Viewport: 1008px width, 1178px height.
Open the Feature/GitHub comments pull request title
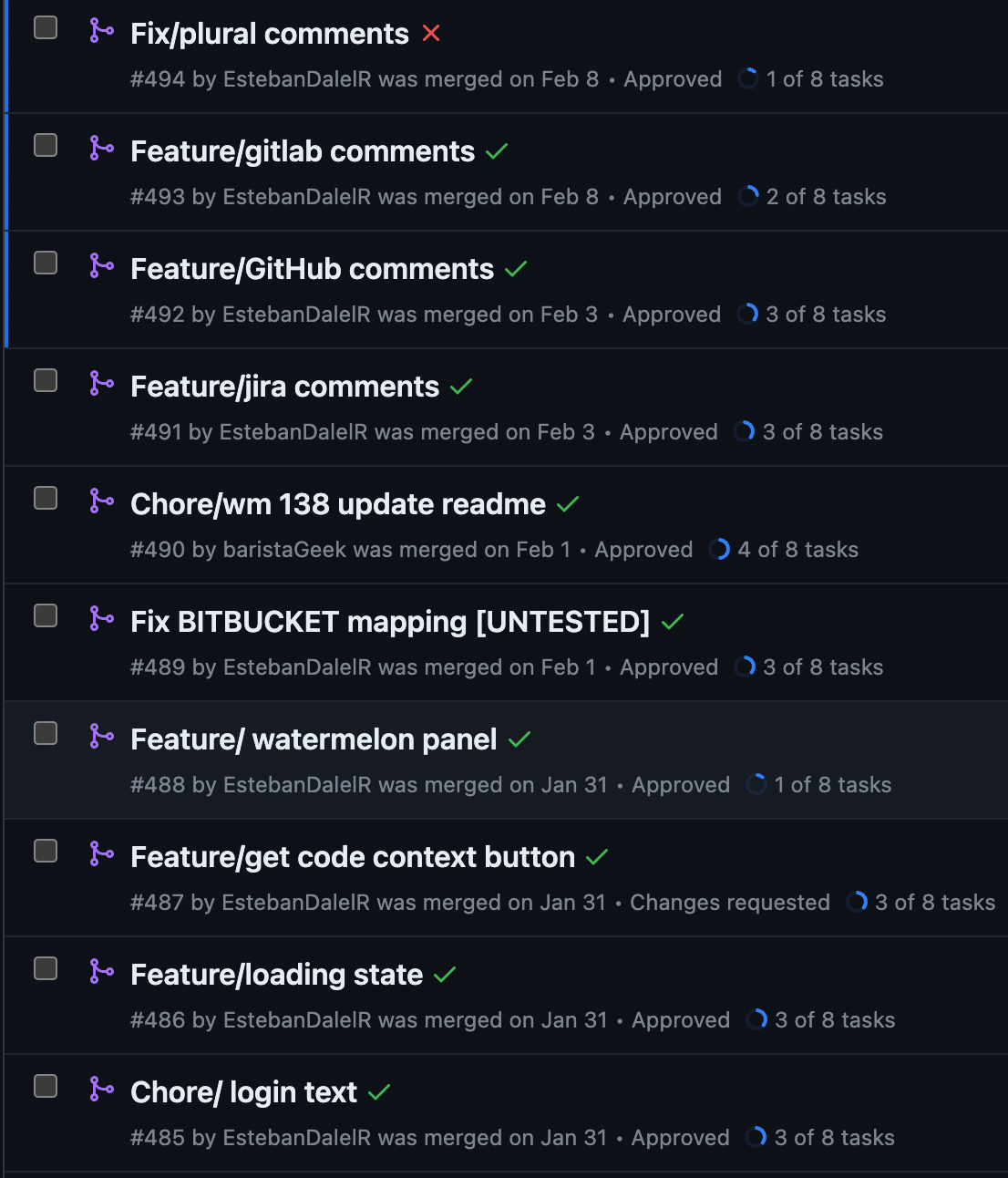click(x=311, y=268)
